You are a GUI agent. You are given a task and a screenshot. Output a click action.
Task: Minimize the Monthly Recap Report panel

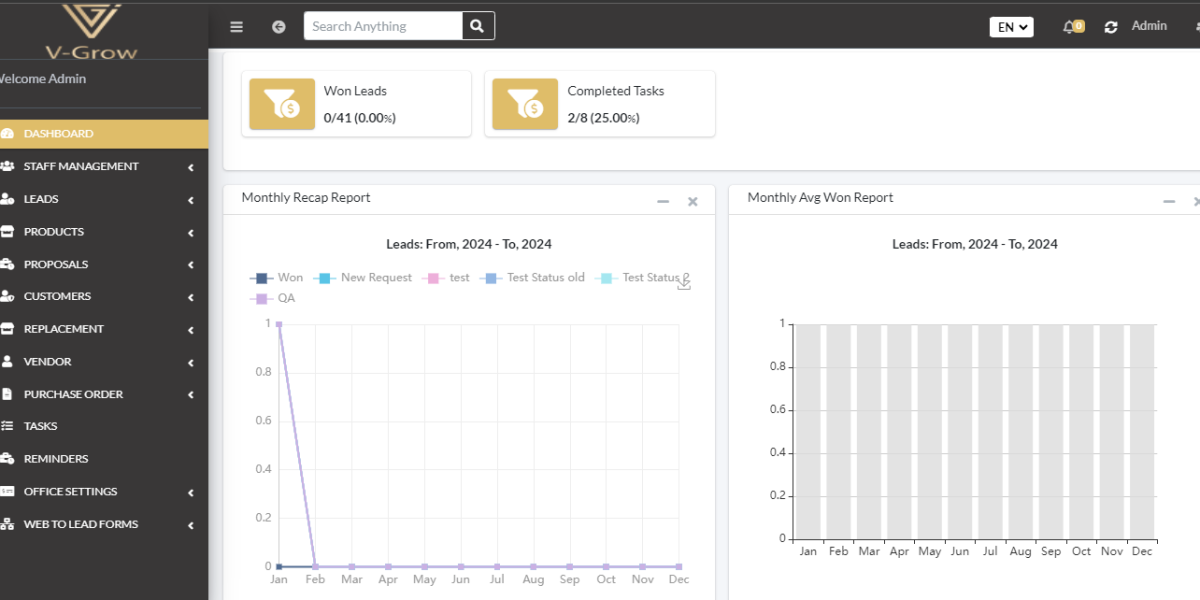click(663, 202)
